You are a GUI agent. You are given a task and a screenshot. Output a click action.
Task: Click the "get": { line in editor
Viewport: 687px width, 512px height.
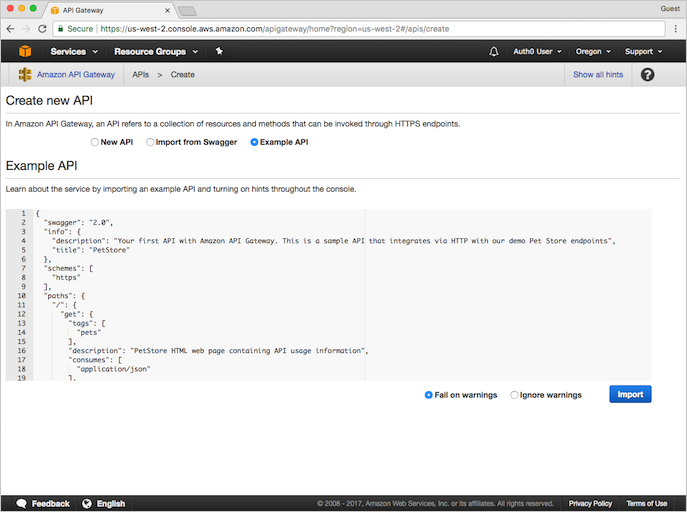point(77,314)
